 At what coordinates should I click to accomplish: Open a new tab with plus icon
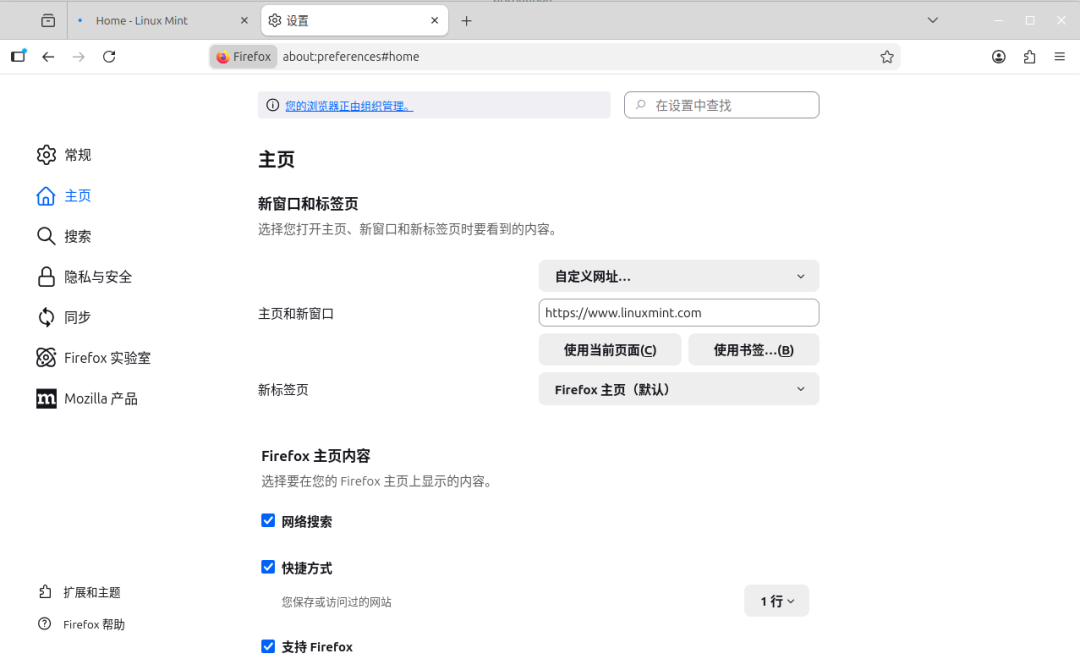(466, 21)
